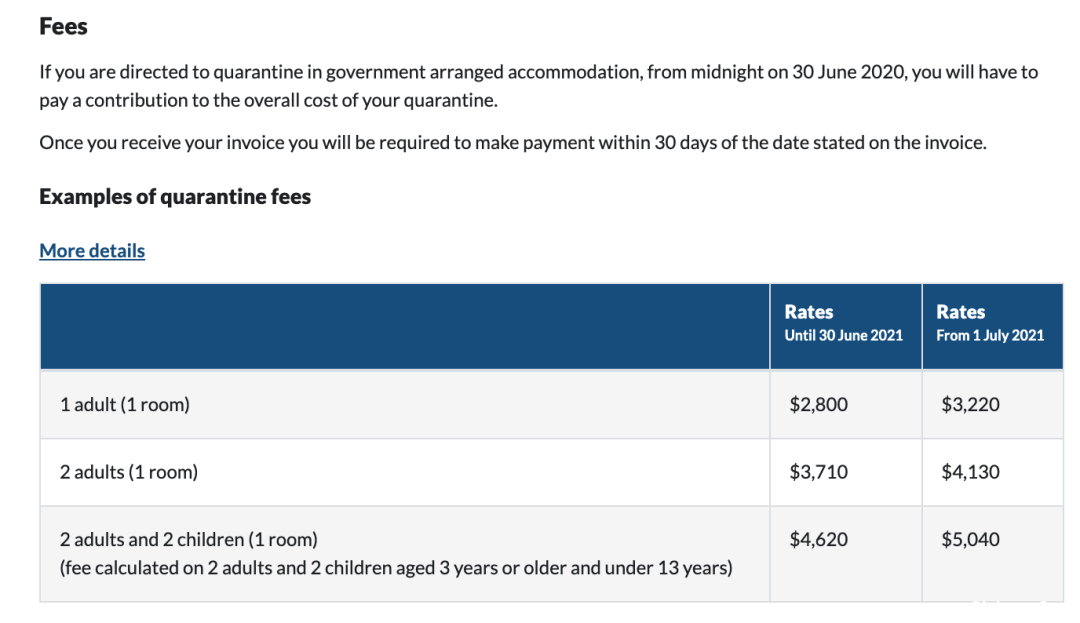Click the fee calculation note about children
1080x623 pixels.
396,568
